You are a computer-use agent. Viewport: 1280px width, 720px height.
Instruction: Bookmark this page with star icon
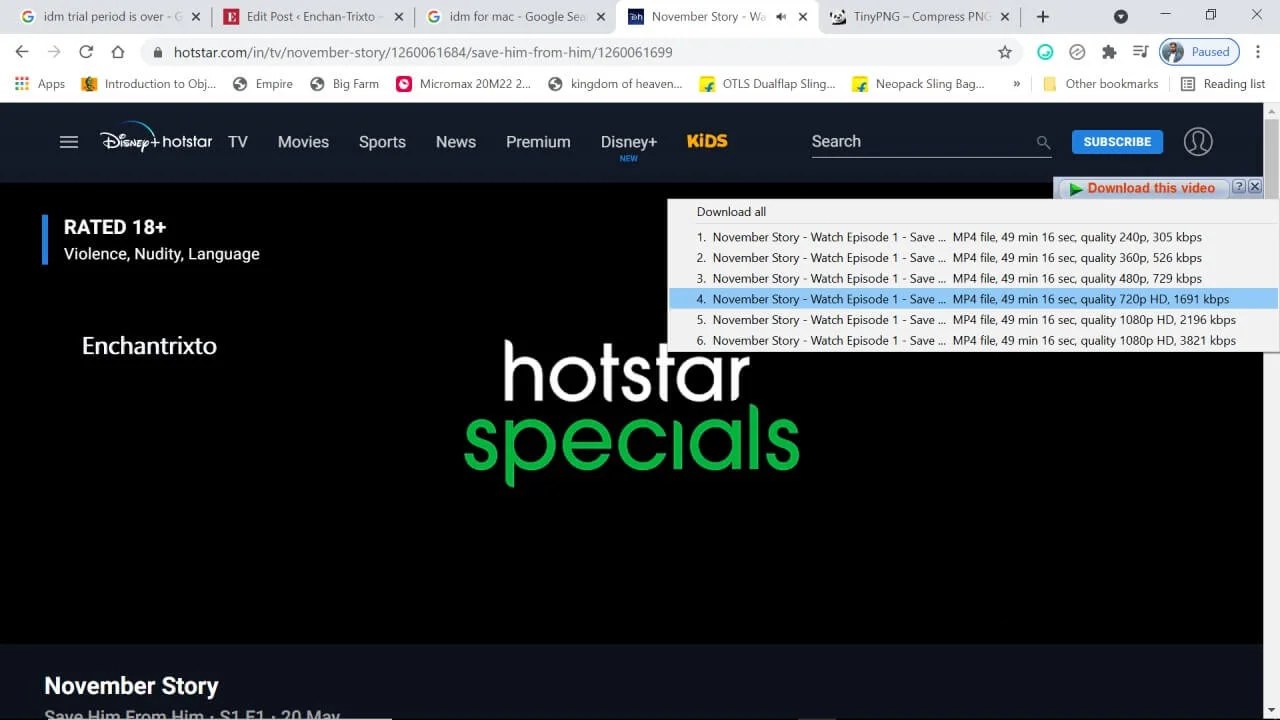[x=1005, y=52]
